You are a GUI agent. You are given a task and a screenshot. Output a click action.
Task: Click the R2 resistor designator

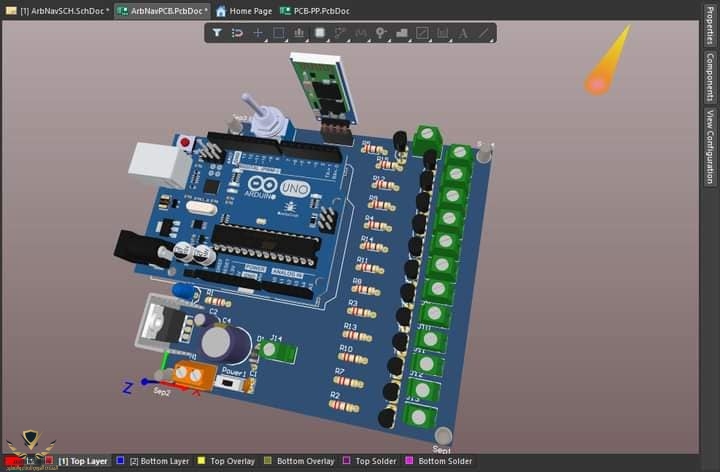335,395
